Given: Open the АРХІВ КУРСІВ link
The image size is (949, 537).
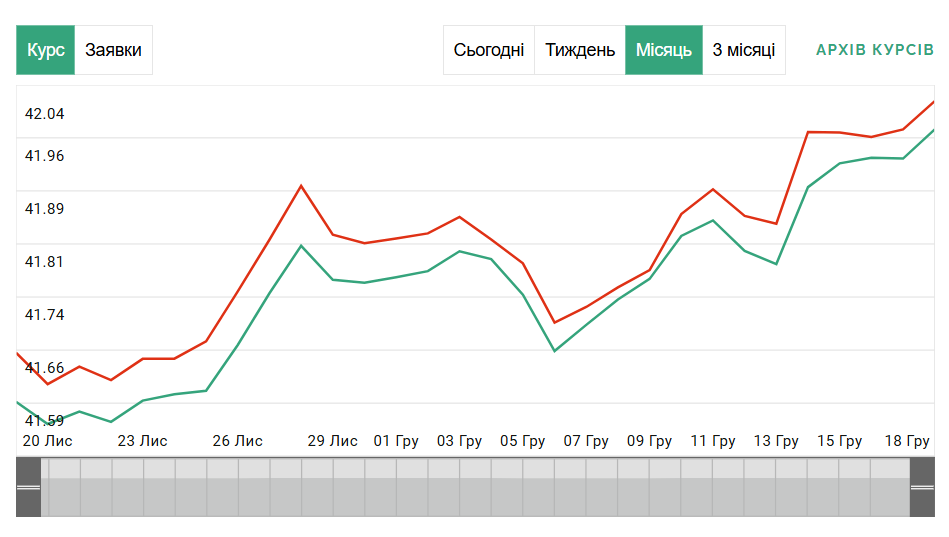Looking at the screenshot, I should (x=875, y=50).
